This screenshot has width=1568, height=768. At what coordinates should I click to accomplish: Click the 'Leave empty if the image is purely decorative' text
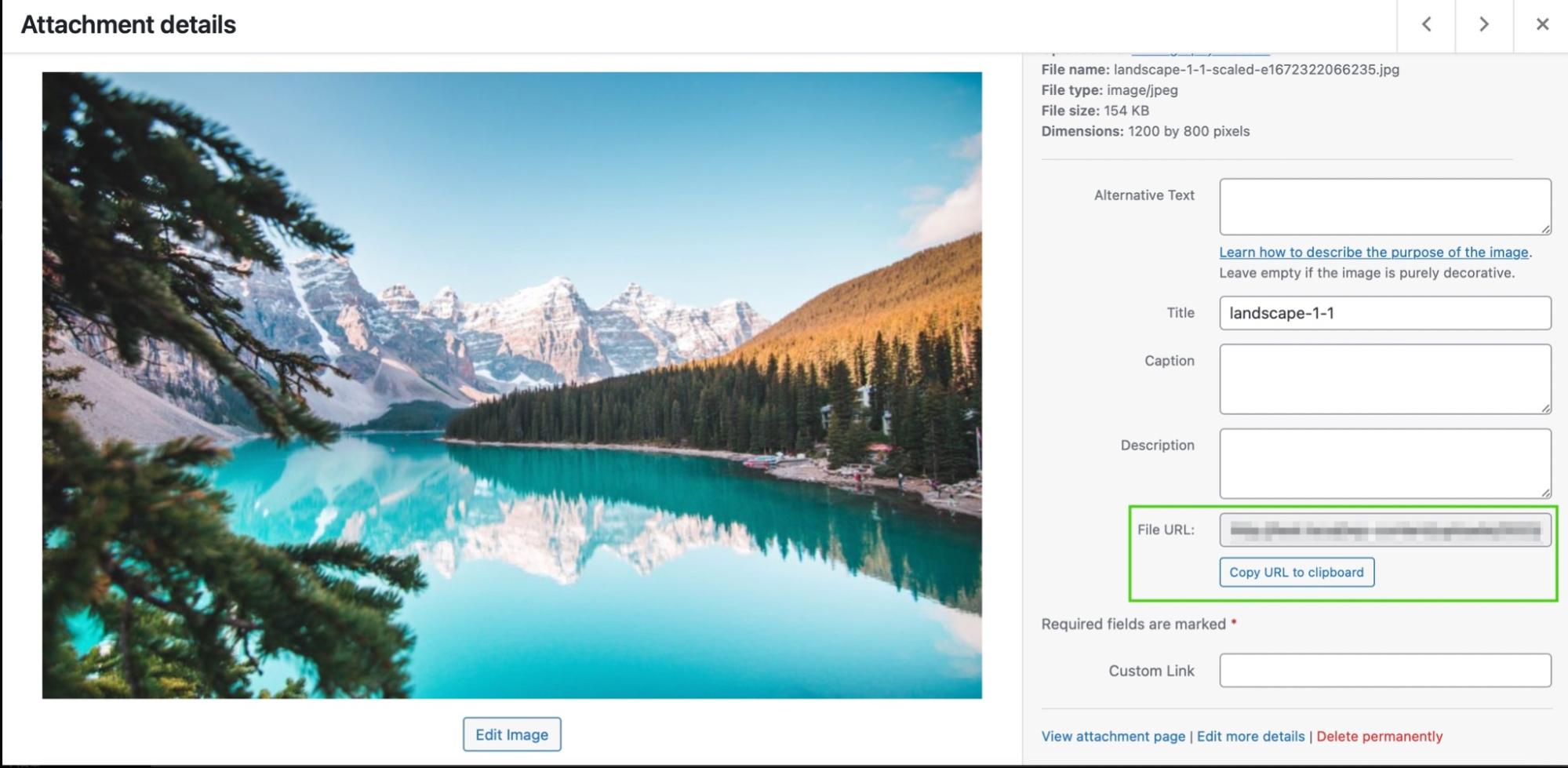tap(1366, 273)
